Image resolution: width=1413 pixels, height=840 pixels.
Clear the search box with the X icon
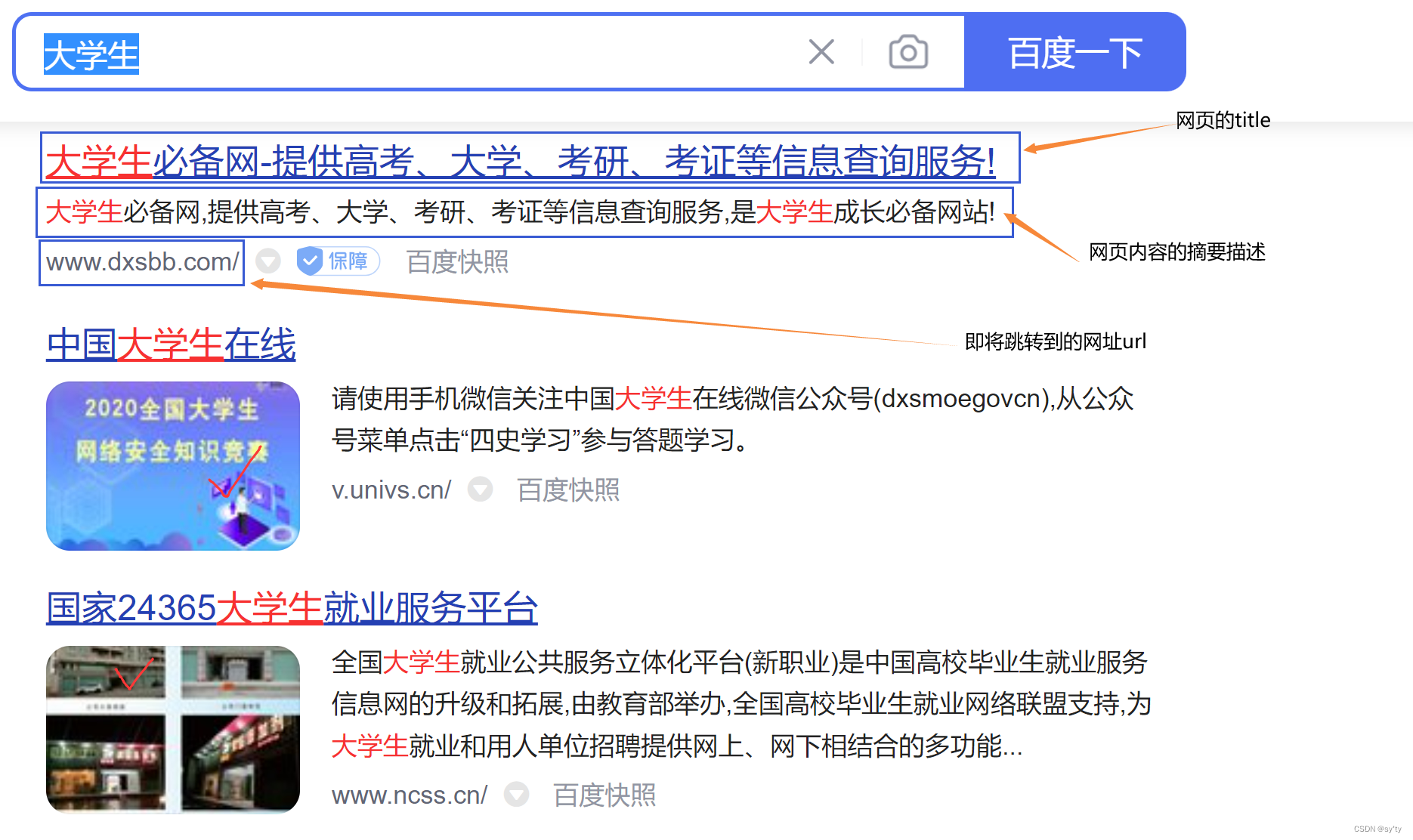point(821,52)
